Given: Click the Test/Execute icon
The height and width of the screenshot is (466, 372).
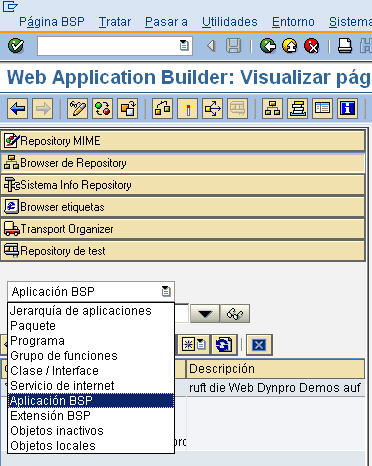Looking at the screenshot, I should 213,108.
